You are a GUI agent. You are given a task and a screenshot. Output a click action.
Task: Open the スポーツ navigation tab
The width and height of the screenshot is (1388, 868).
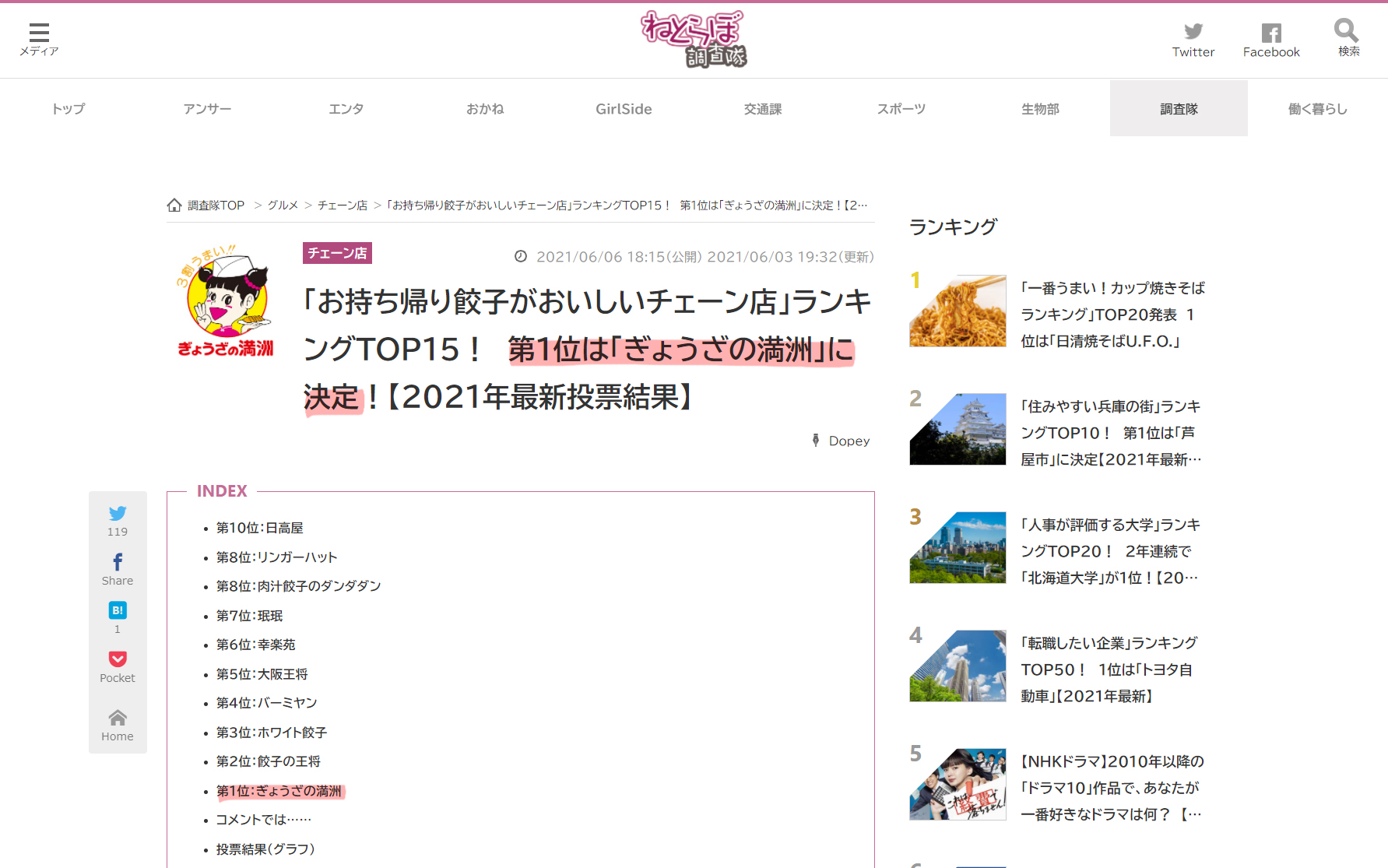[901, 109]
